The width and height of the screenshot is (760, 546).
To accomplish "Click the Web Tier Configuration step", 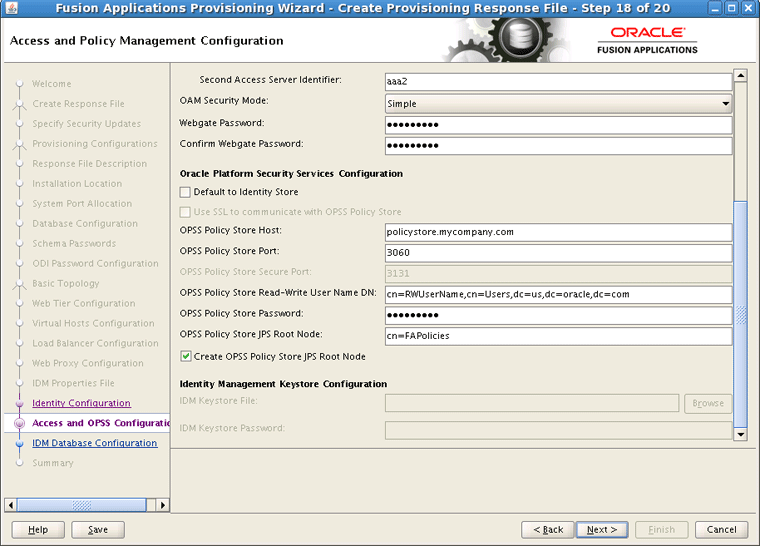I will tap(83, 303).
